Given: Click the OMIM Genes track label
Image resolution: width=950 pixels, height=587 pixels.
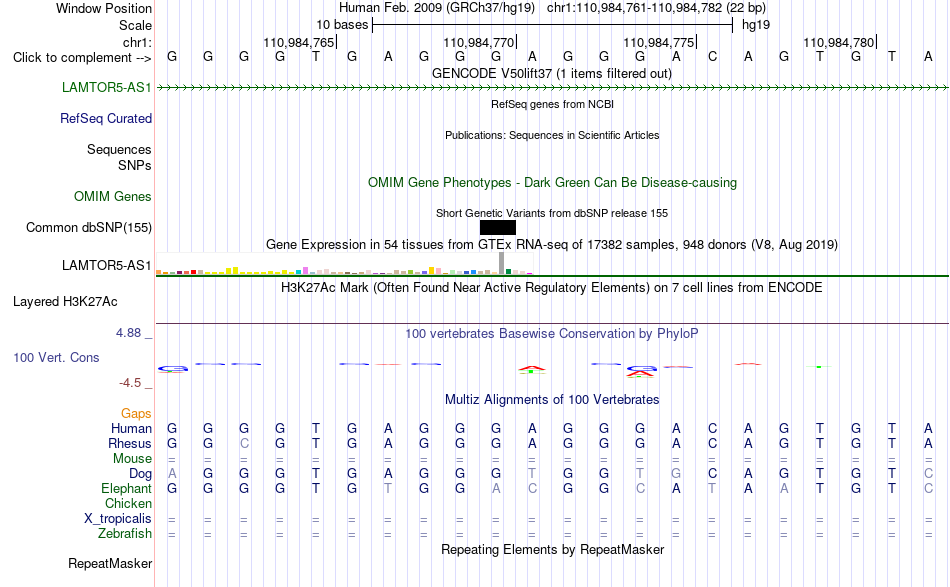Looking at the screenshot, I should tap(113, 197).
